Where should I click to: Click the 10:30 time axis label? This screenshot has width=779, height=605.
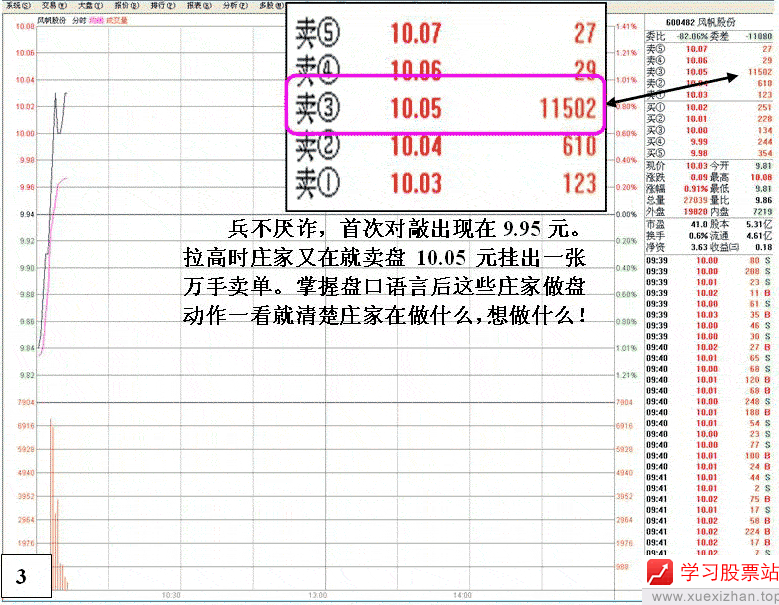[171, 595]
